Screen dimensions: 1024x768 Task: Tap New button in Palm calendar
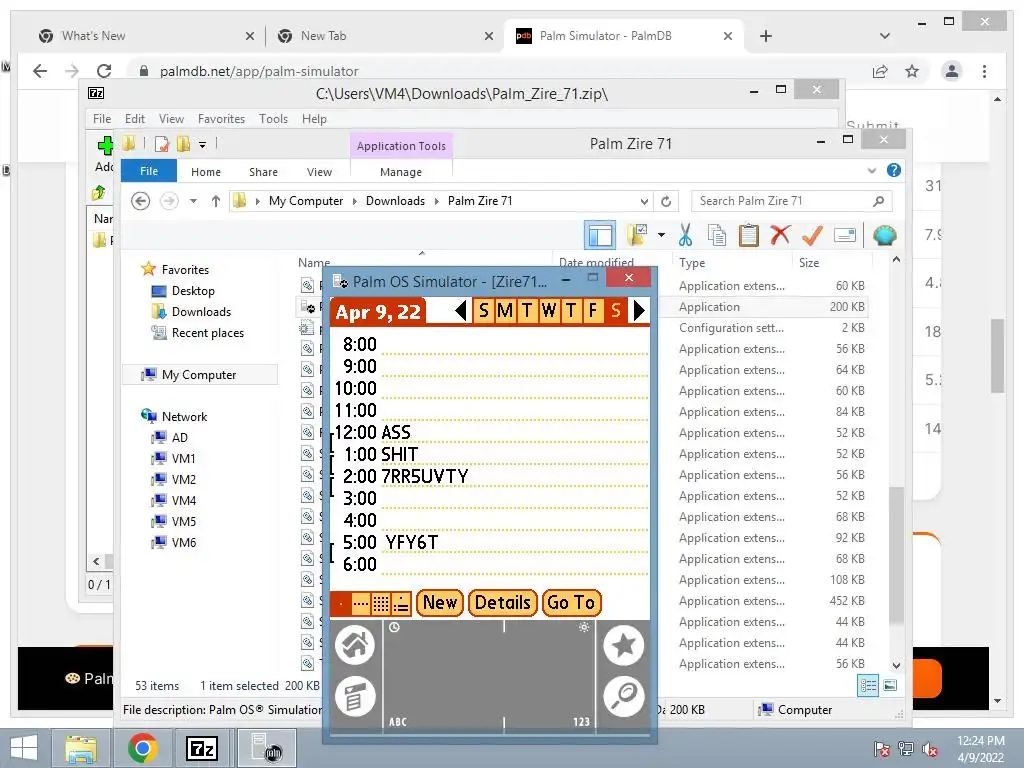440,603
